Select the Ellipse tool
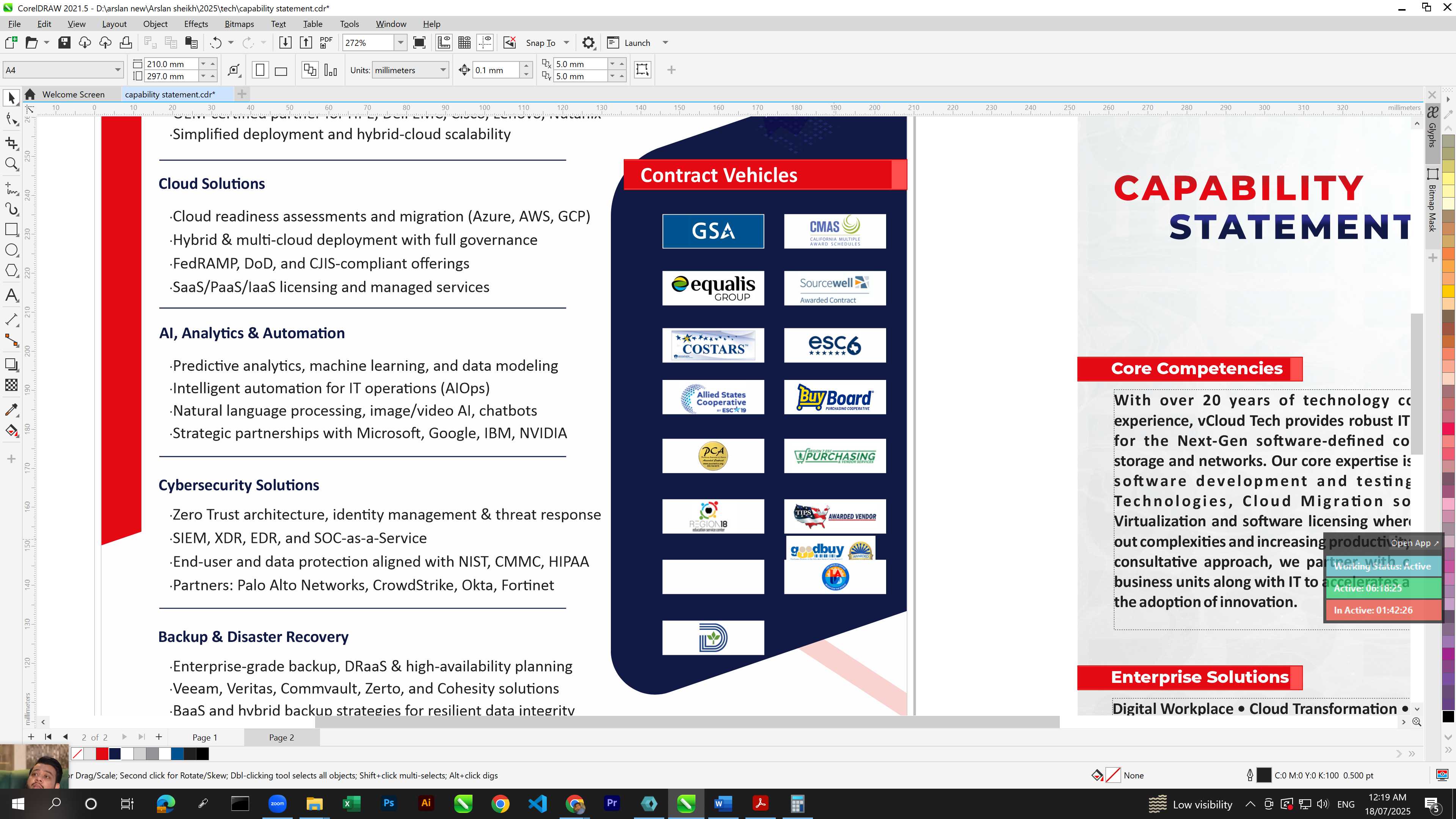1456x819 pixels. (11, 250)
